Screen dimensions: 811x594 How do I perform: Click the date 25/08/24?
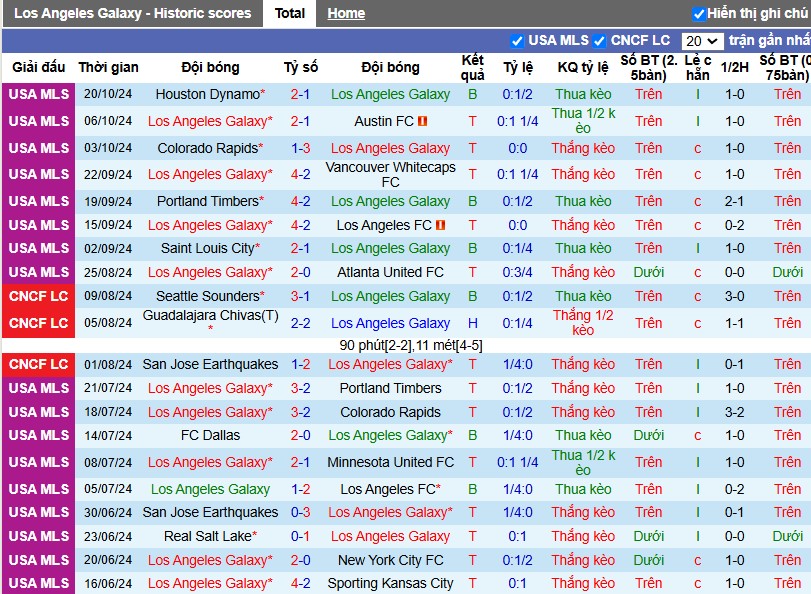pos(108,272)
